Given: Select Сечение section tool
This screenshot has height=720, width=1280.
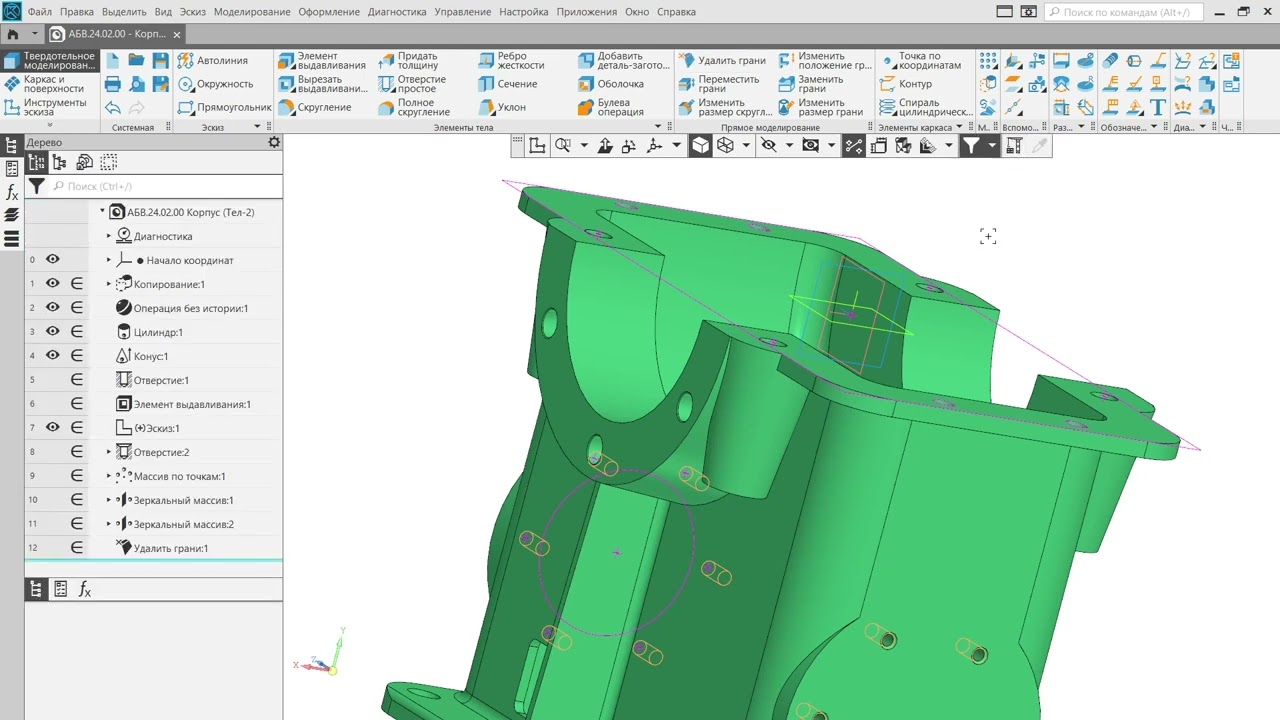Looking at the screenshot, I should tap(507, 84).
